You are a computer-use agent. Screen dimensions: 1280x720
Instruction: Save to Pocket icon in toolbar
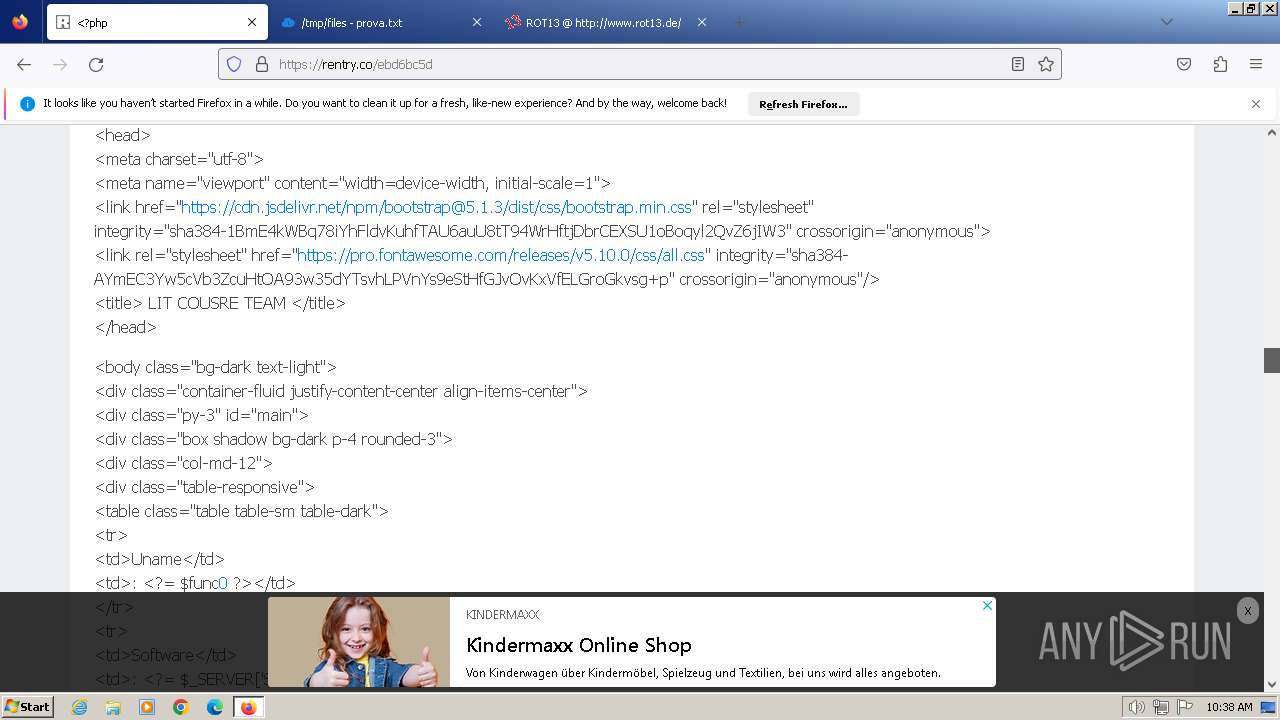(1184, 64)
